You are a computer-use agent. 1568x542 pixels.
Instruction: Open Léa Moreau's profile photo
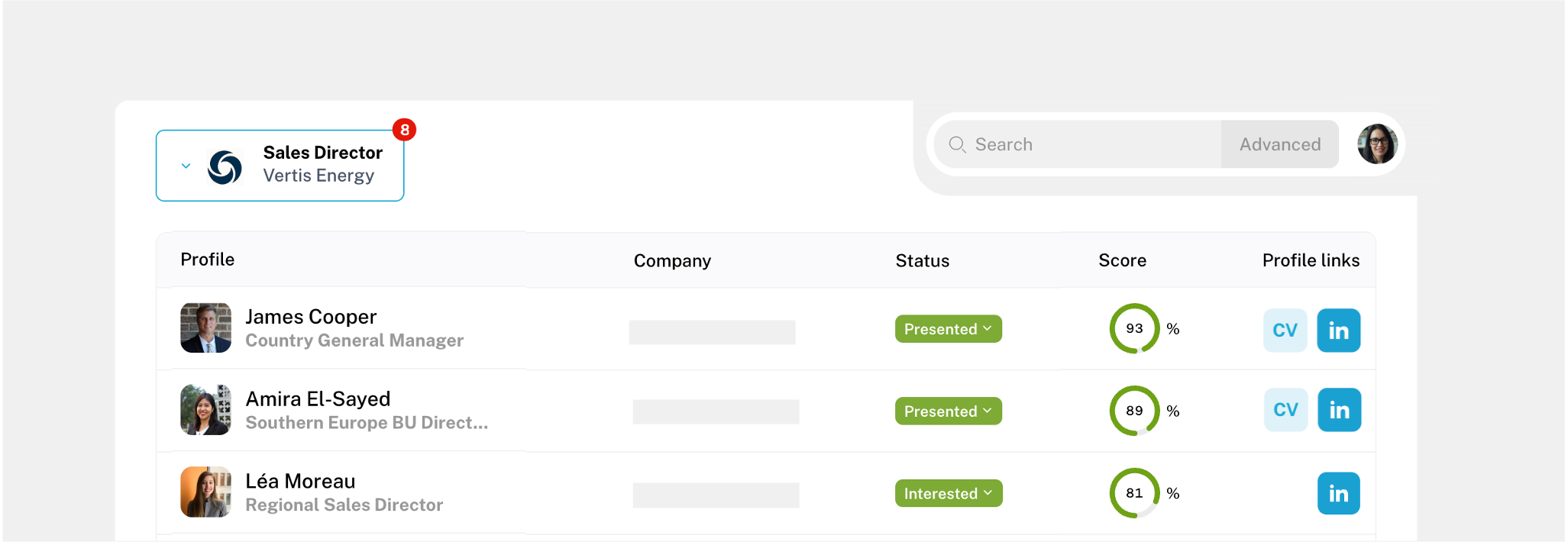point(205,492)
